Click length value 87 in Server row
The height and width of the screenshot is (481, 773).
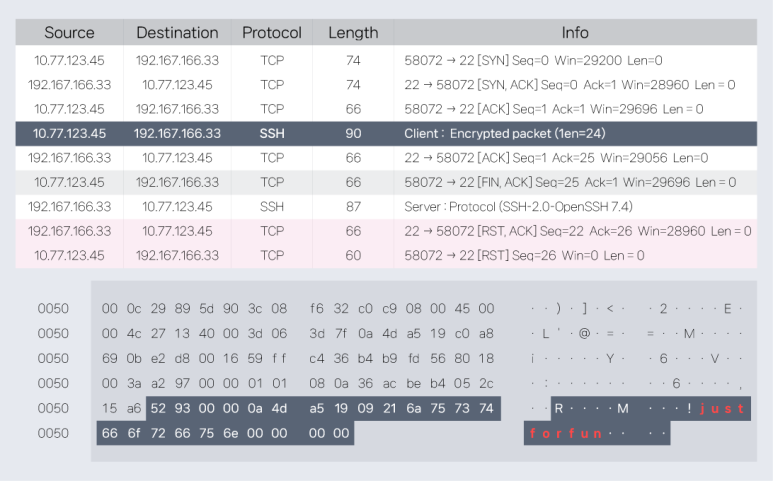pos(353,206)
